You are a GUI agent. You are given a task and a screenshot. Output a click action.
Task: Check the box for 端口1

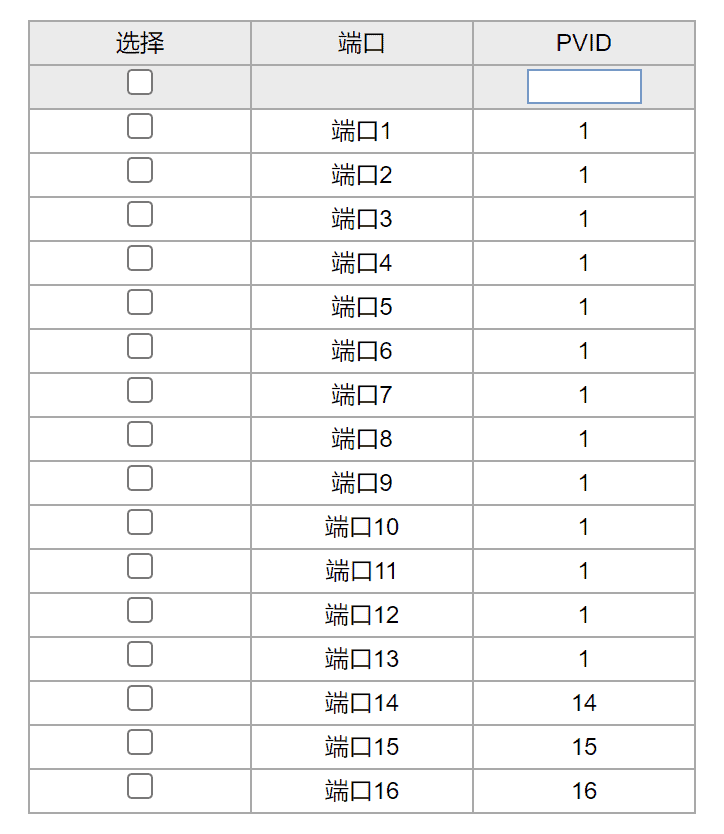140,127
